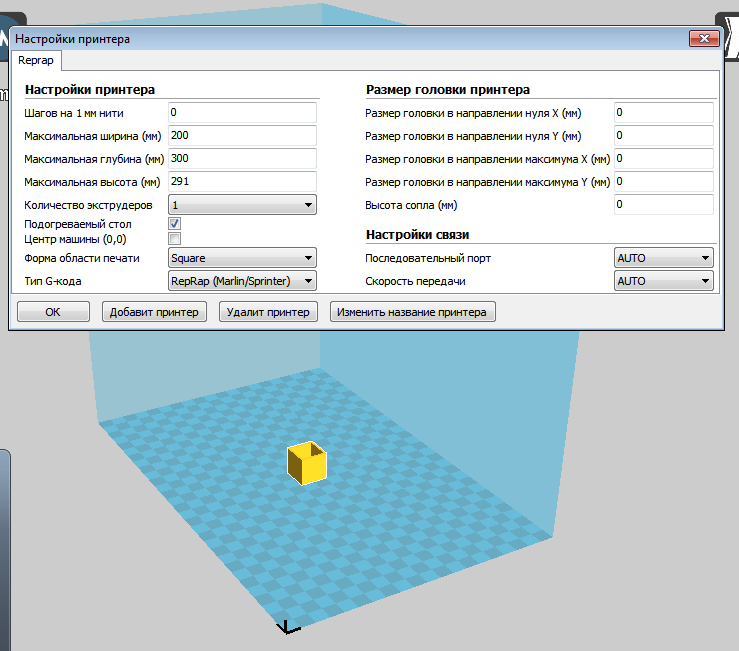Open the Количество экструдеров dropdown
This screenshot has width=739, height=651.
tap(242, 205)
